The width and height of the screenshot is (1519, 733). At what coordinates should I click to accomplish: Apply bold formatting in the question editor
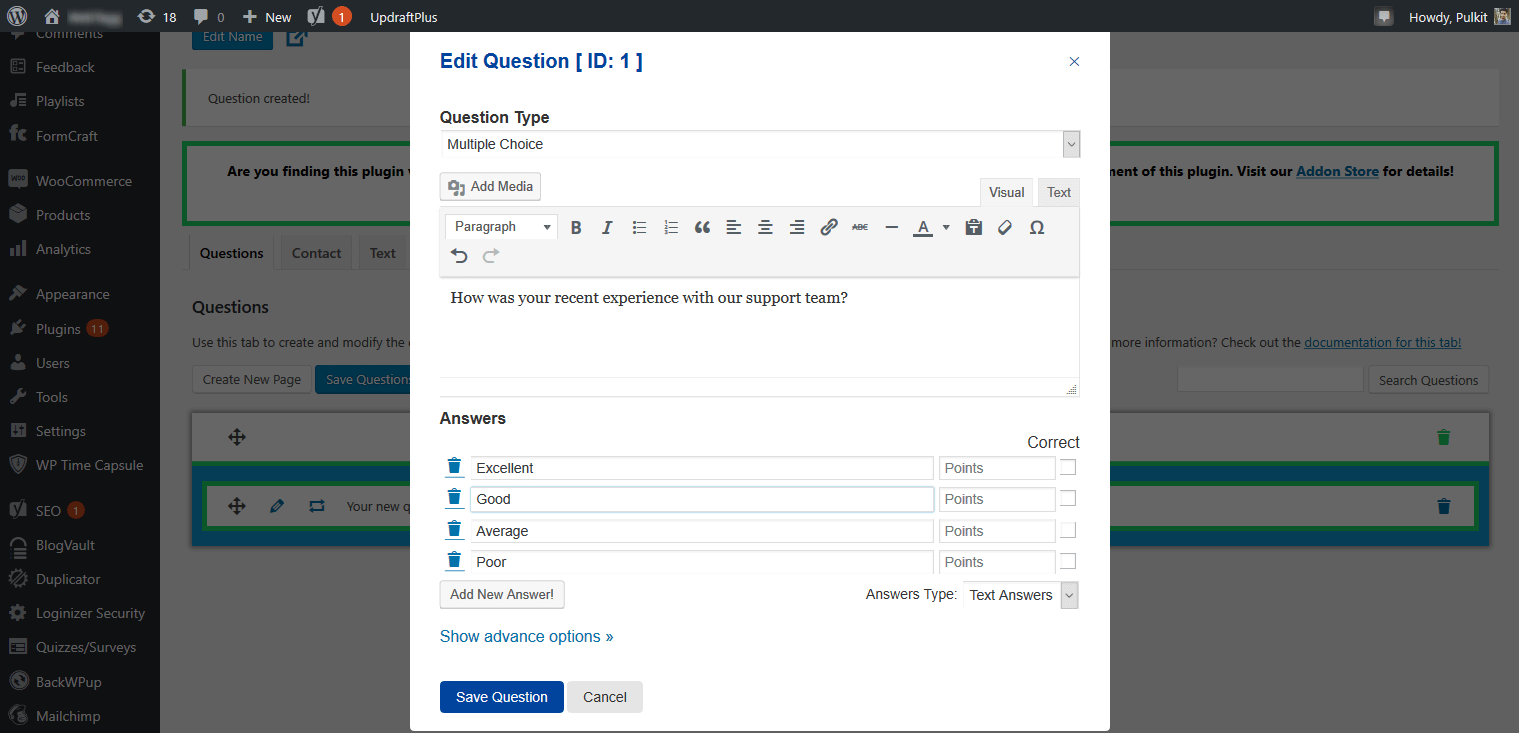pyautogui.click(x=576, y=227)
